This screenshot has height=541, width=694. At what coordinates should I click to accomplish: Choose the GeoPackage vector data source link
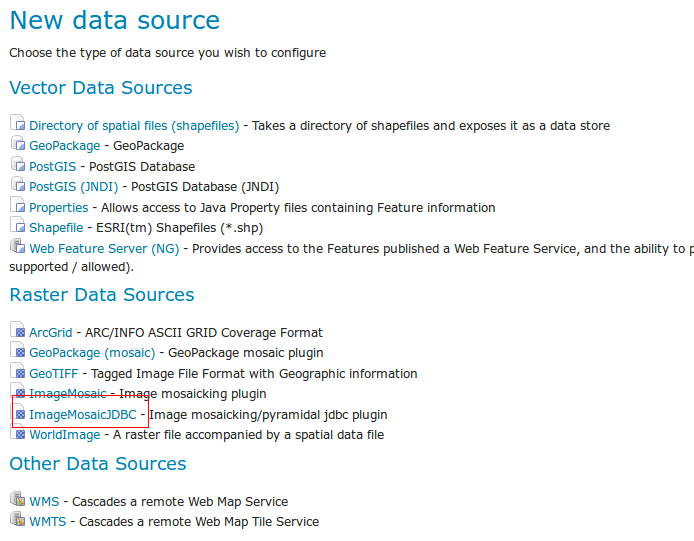[65, 146]
